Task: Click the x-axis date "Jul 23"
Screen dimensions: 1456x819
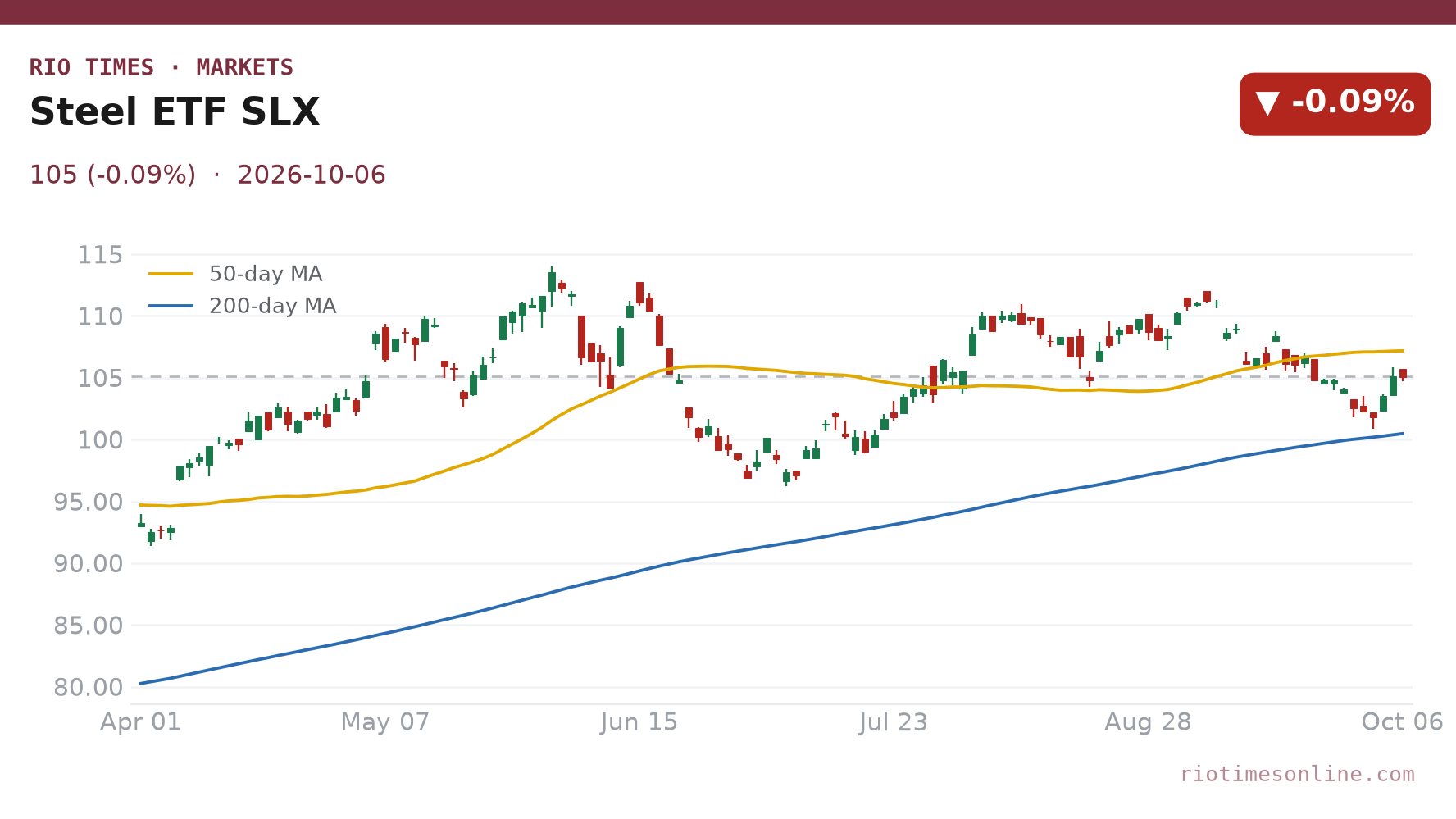Action: (894, 722)
